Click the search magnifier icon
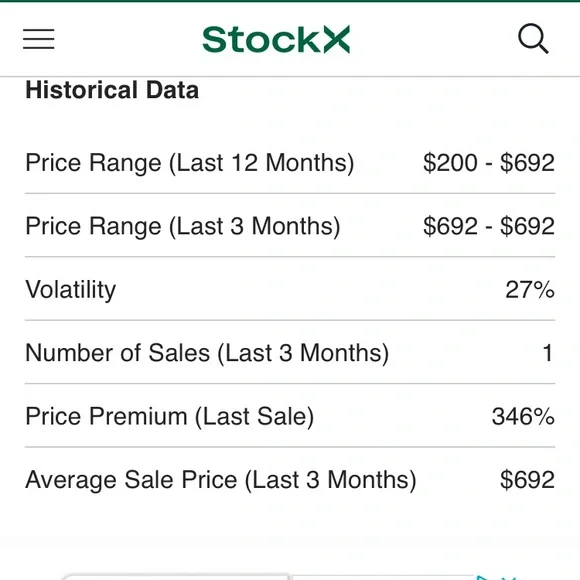 (x=533, y=38)
